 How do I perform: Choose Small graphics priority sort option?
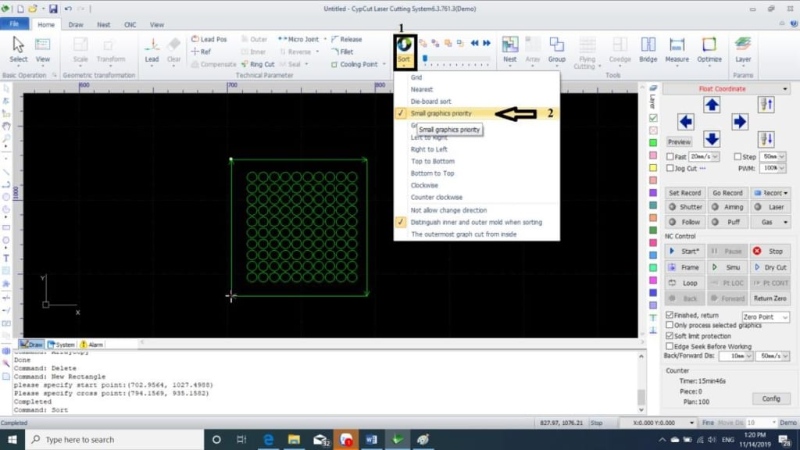441,114
